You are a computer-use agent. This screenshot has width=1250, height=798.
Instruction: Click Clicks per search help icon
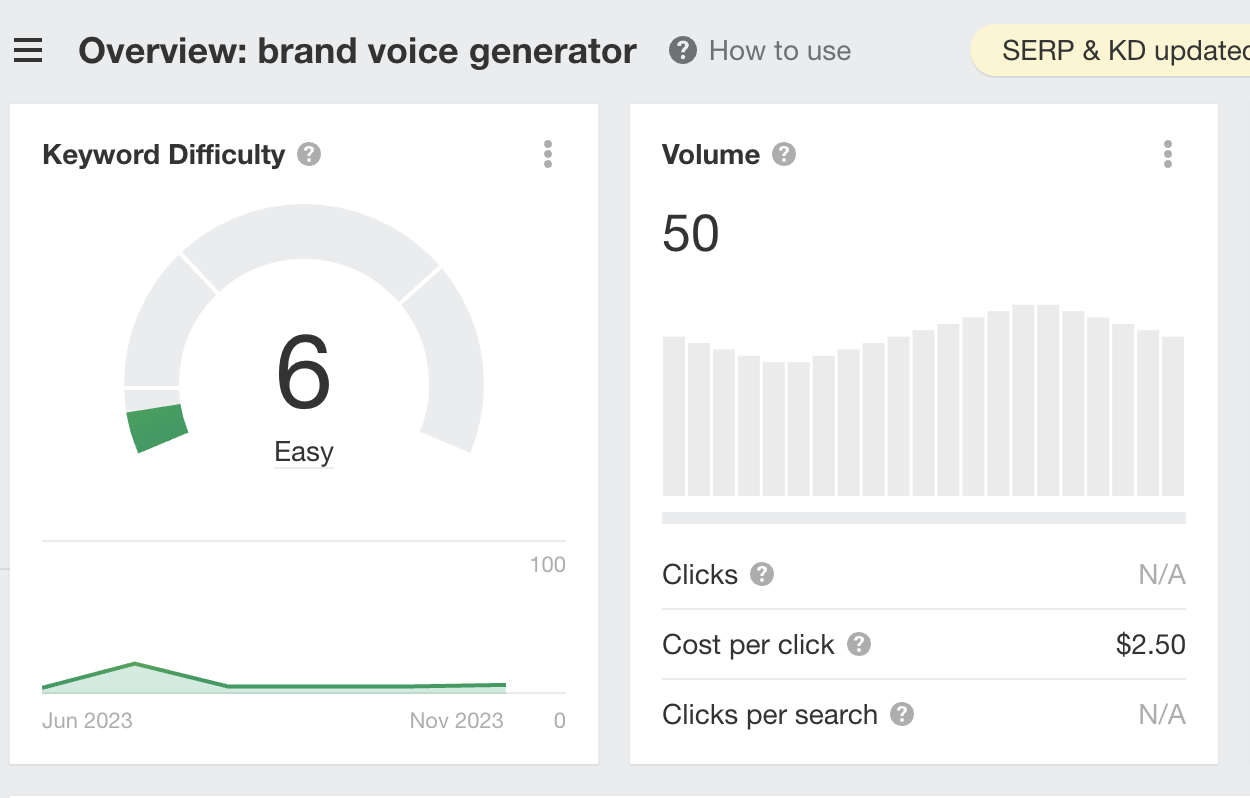pos(902,715)
